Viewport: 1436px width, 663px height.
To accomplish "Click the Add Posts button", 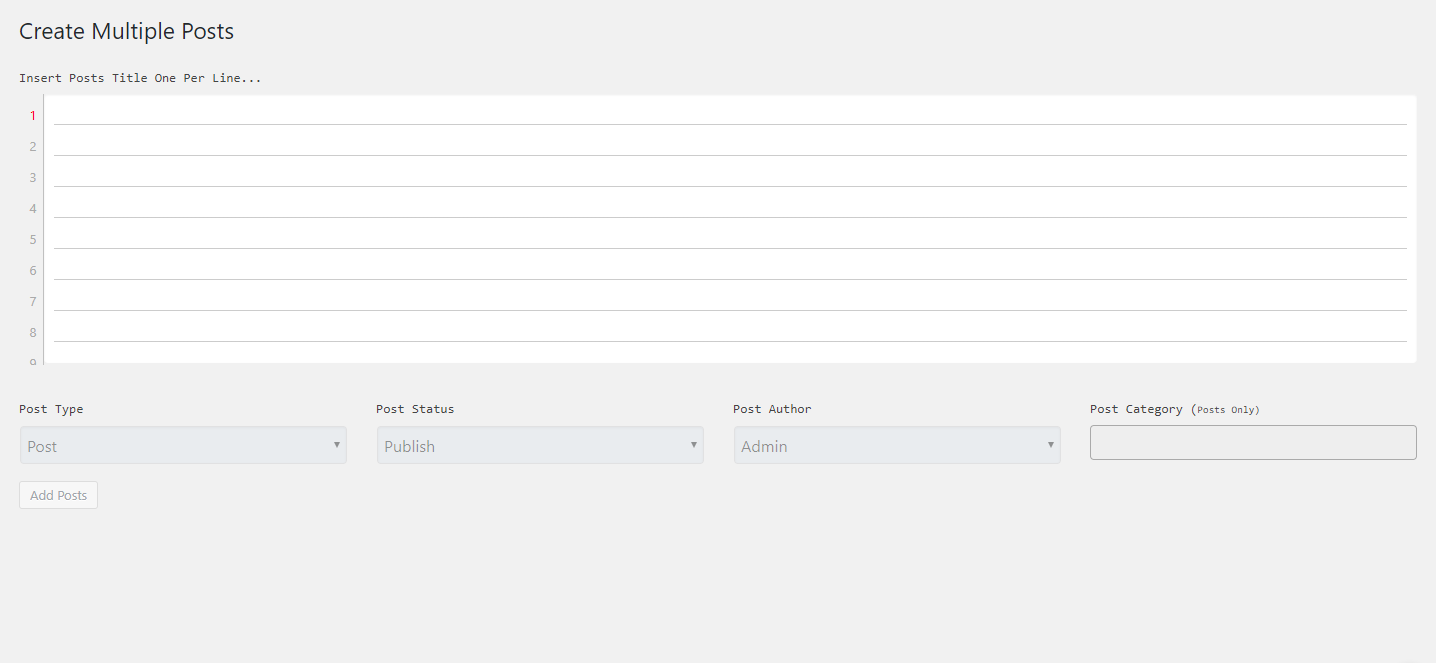I will [x=59, y=495].
